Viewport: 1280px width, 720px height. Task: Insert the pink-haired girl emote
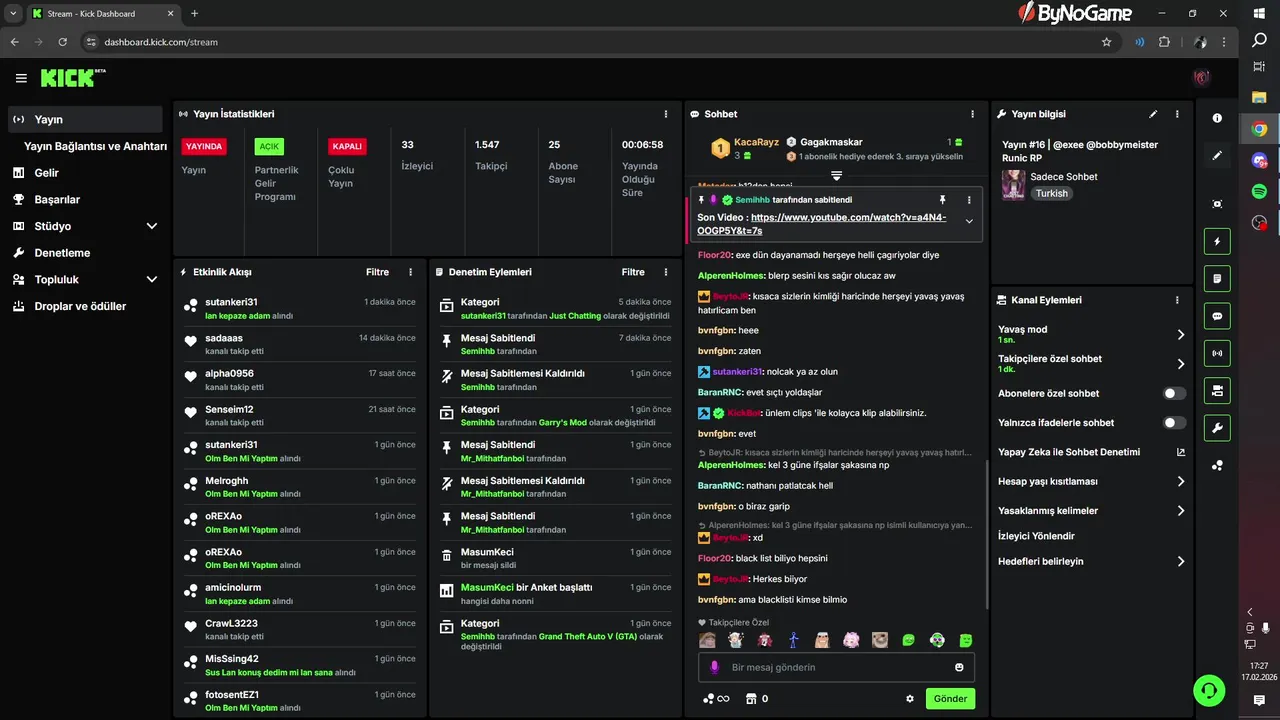click(851, 640)
